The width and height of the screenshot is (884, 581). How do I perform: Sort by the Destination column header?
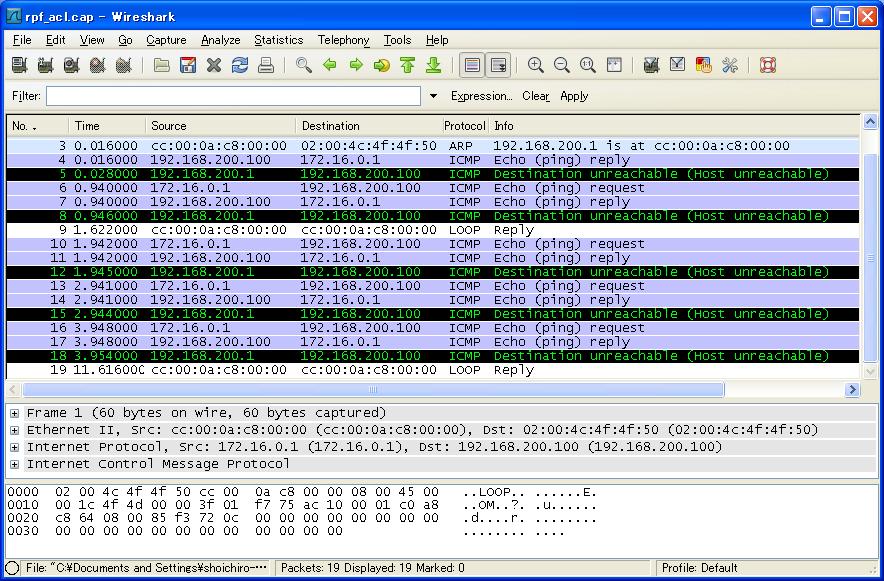point(368,126)
